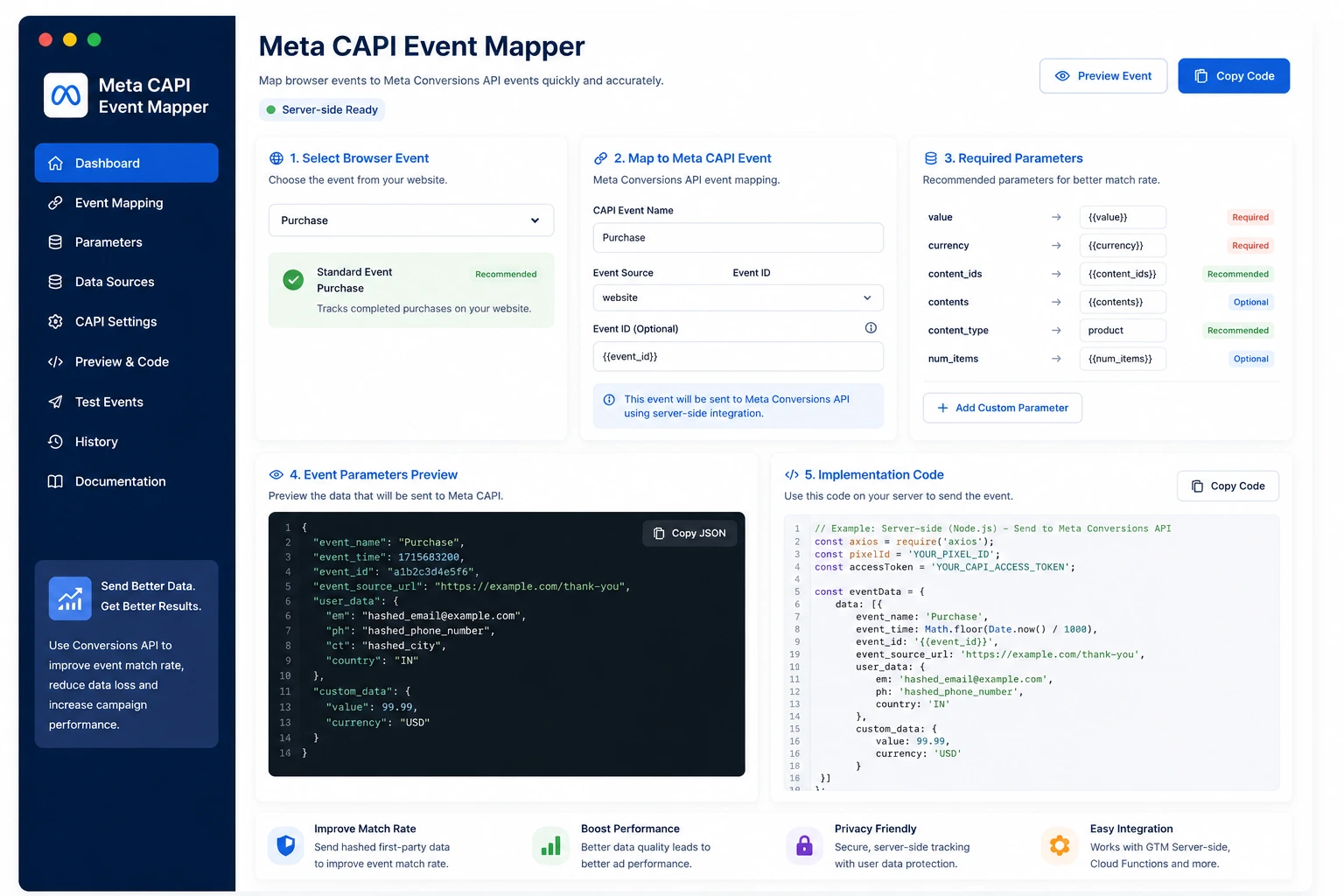The height and width of the screenshot is (896, 1344).
Task: Click the "event_name": "Purchase" JSON line
Action: pos(388,542)
